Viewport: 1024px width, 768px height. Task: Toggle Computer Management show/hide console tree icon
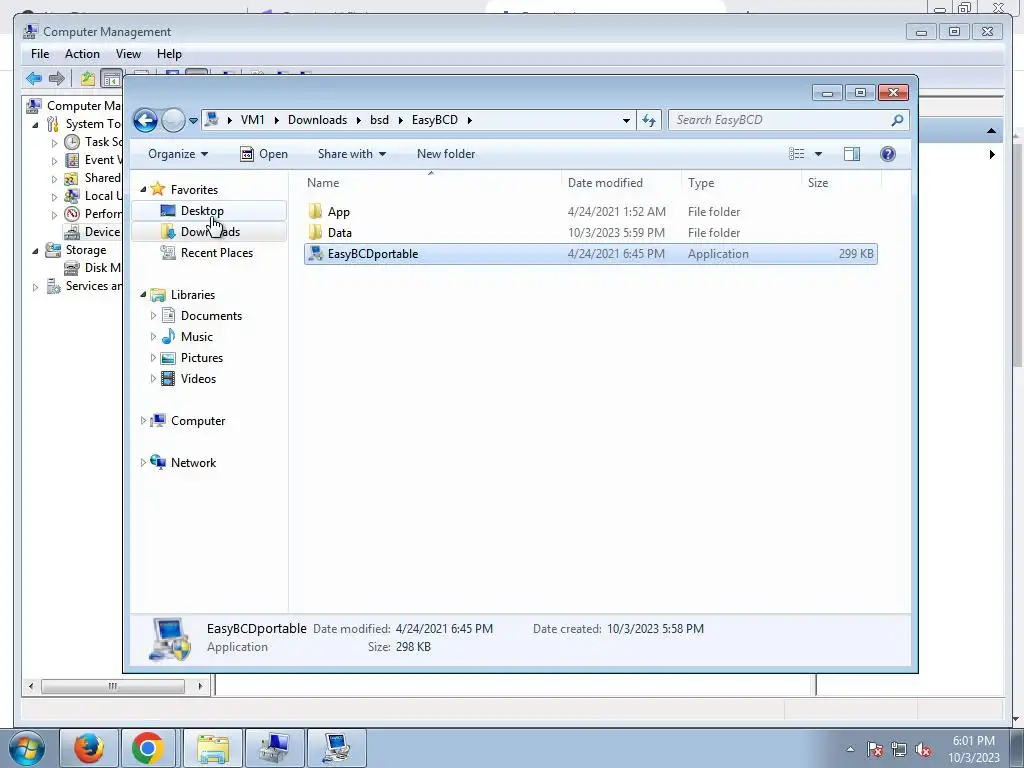(x=111, y=79)
